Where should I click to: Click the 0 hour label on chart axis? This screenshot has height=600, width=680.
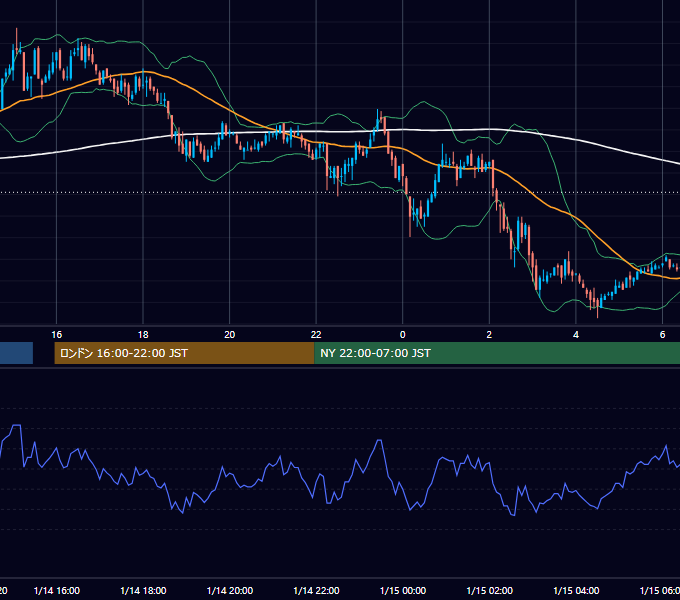pos(402,335)
